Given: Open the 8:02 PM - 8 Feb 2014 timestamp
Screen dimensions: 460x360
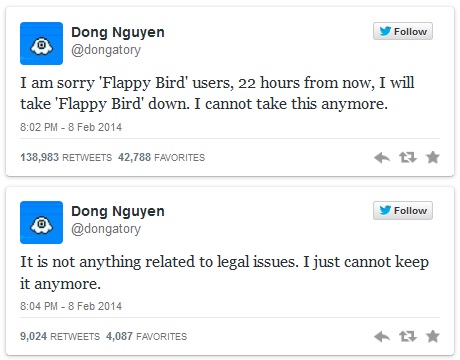Looking at the screenshot, I should pos(71,127).
